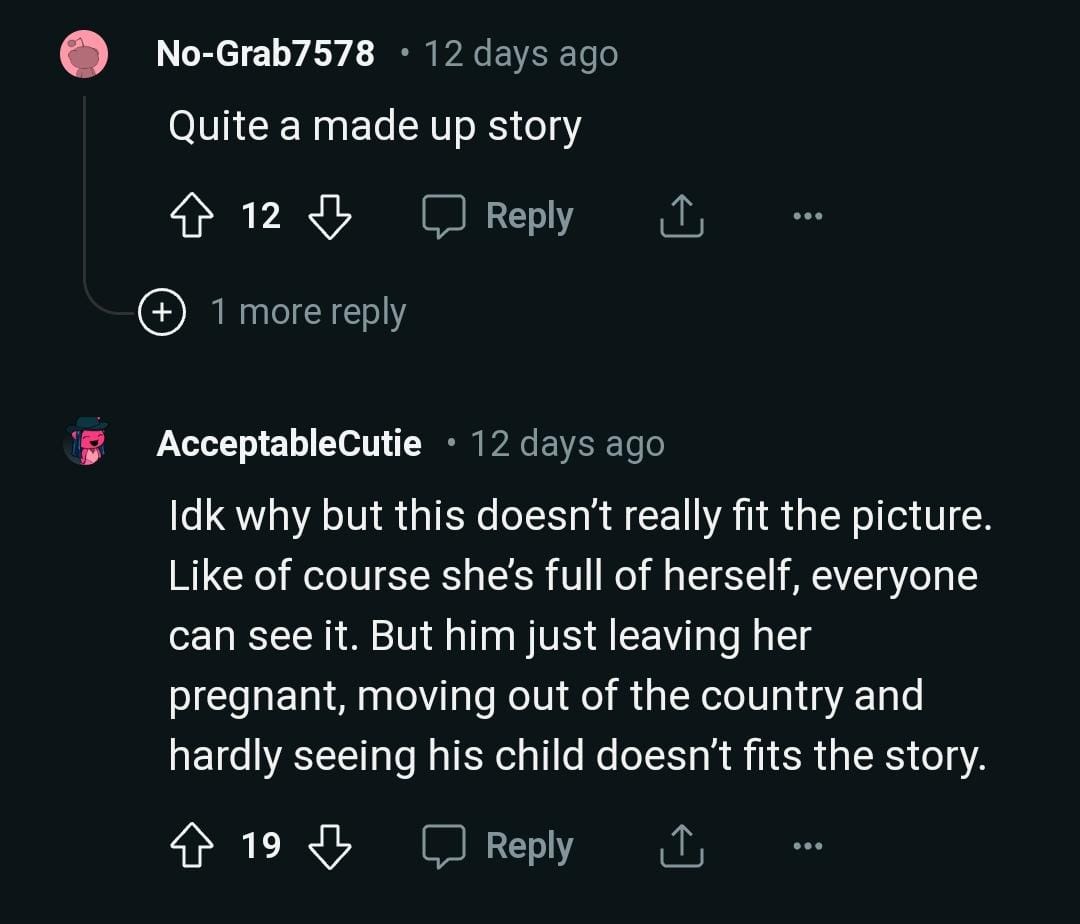Click the plus circle expander icon
Screen dimensions: 1080x924
(161, 312)
